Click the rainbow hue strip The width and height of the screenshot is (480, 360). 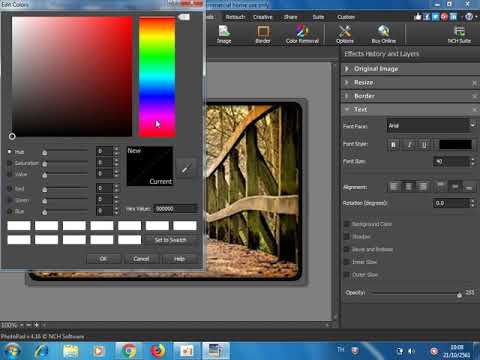(x=157, y=77)
